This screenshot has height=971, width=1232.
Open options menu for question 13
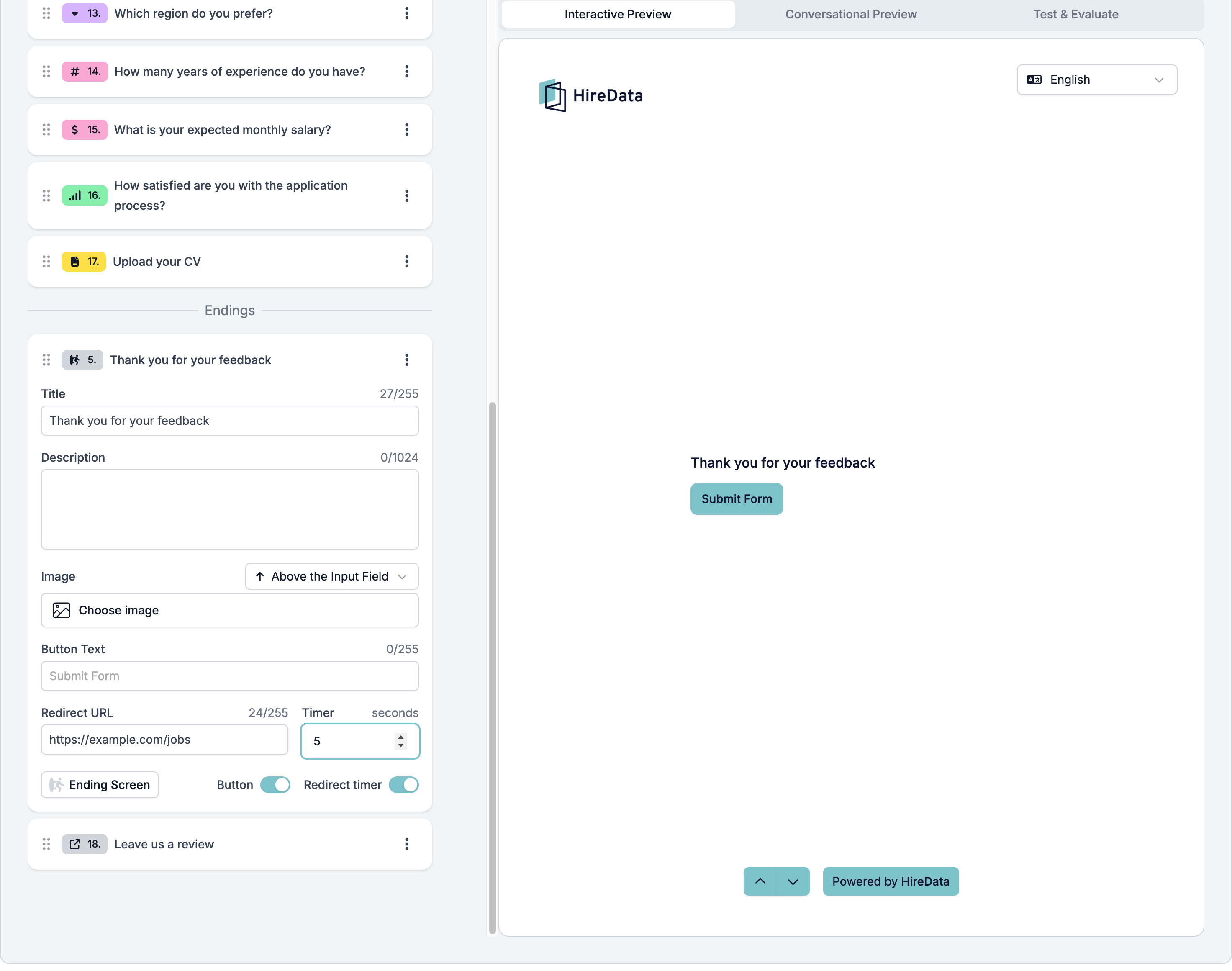(x=407, y=14)
